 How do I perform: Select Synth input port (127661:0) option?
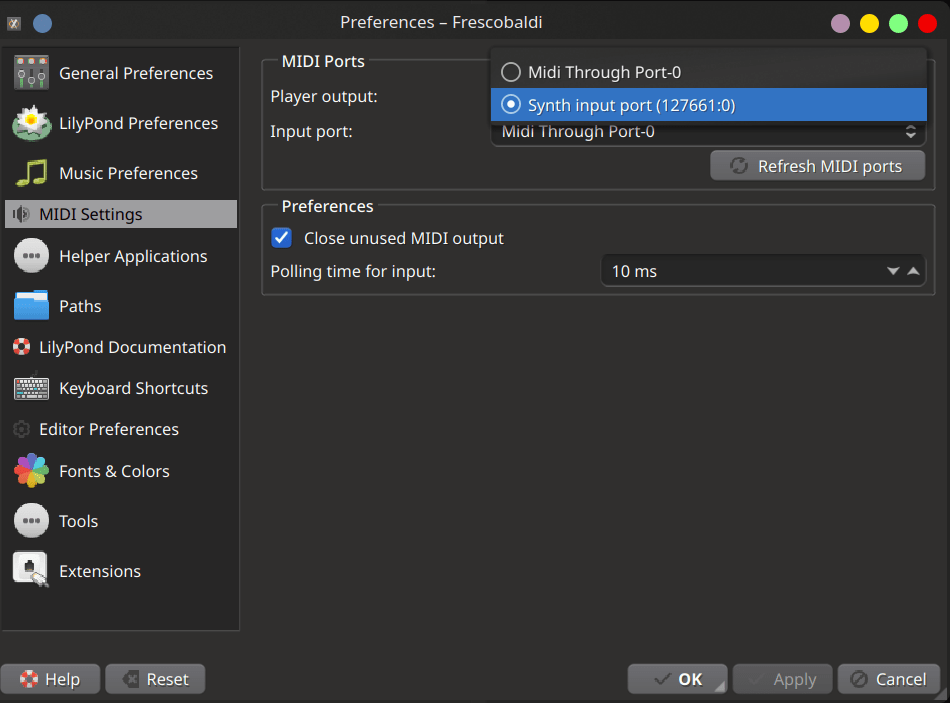(708, 105)
